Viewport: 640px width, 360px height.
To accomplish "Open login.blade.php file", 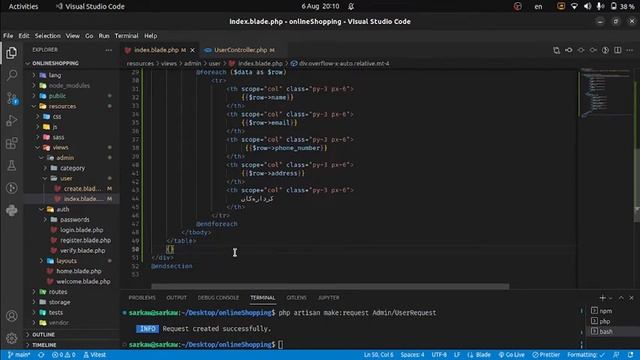I will tap(81, 230).
